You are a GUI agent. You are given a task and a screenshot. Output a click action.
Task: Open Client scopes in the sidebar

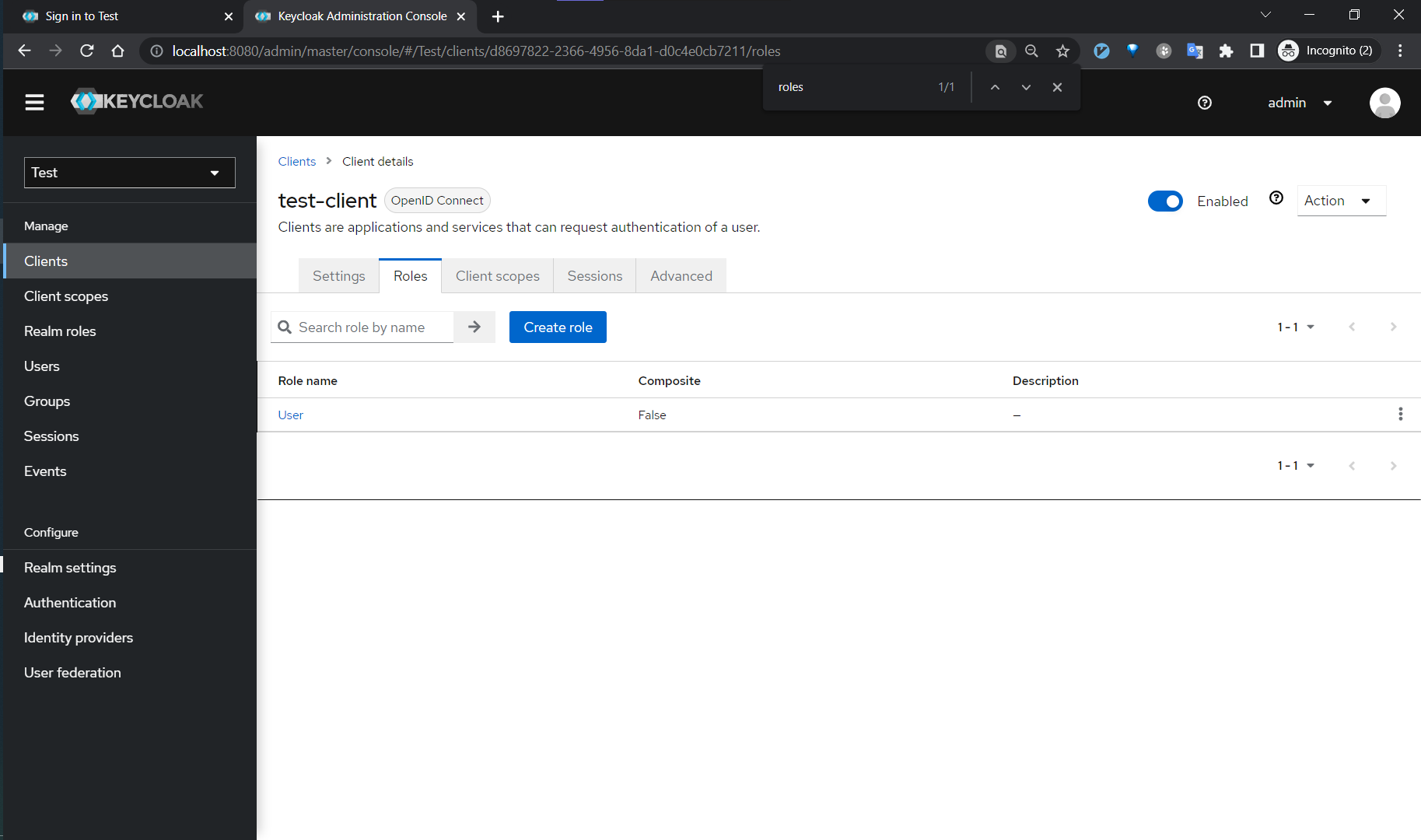click(x=130, y=296)
